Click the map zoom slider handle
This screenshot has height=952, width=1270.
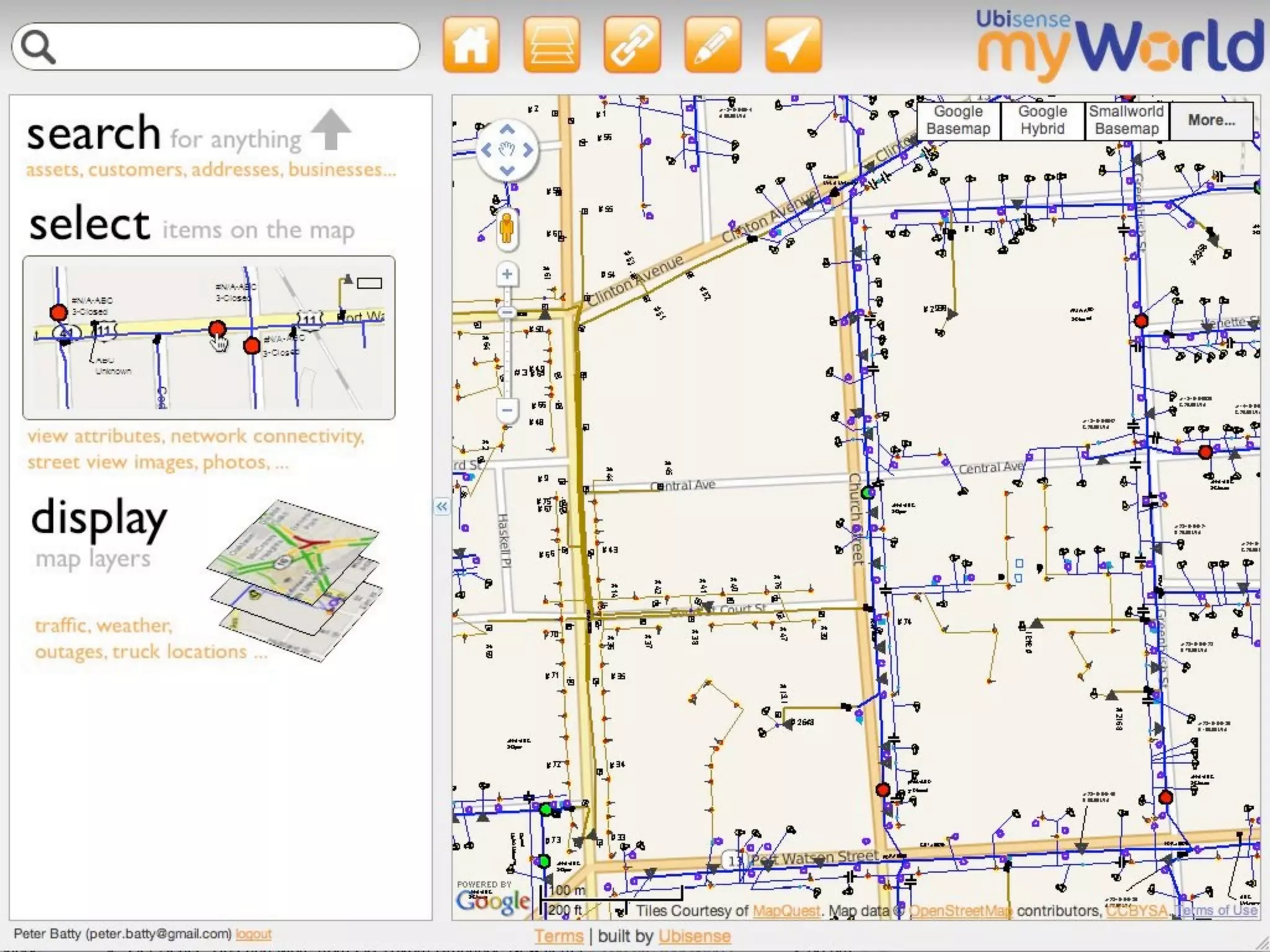tap(507, 312)
